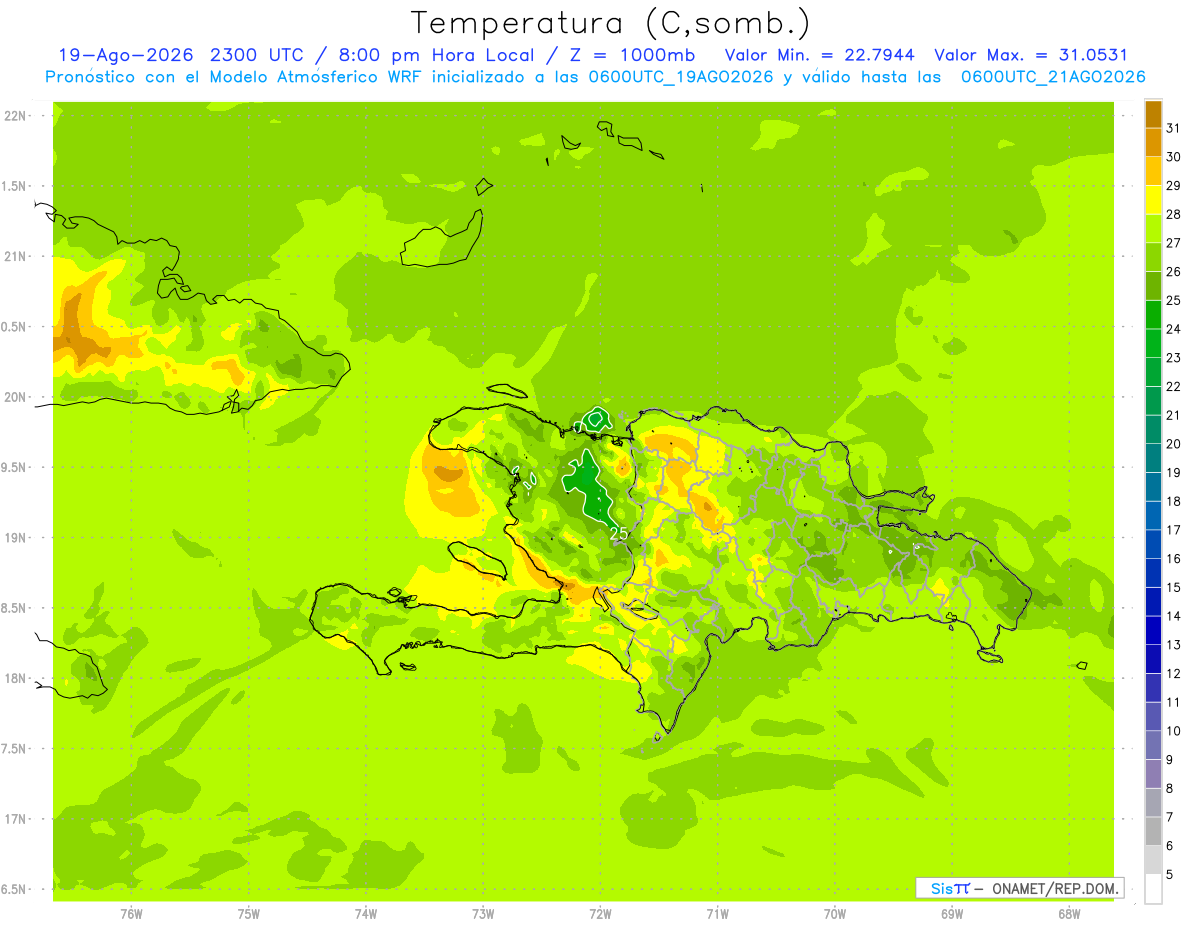The image size is (1200, 927).
Task: Click the "73W" longitude label
Action: [483, 914]
